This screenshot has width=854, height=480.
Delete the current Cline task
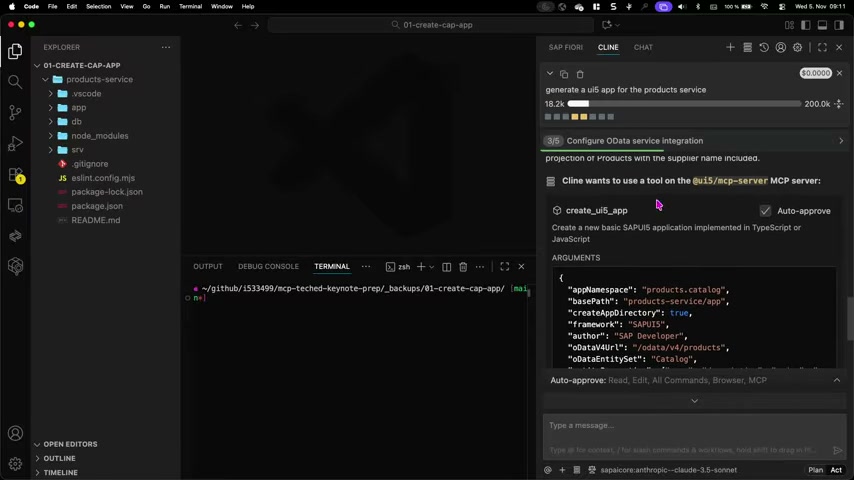[x=580, y=74]
